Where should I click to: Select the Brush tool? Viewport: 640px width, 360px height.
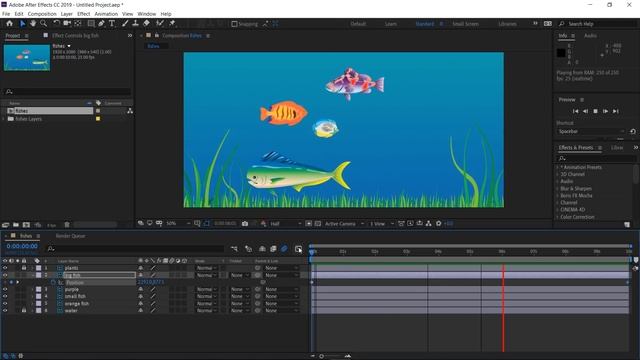point(125,24)
